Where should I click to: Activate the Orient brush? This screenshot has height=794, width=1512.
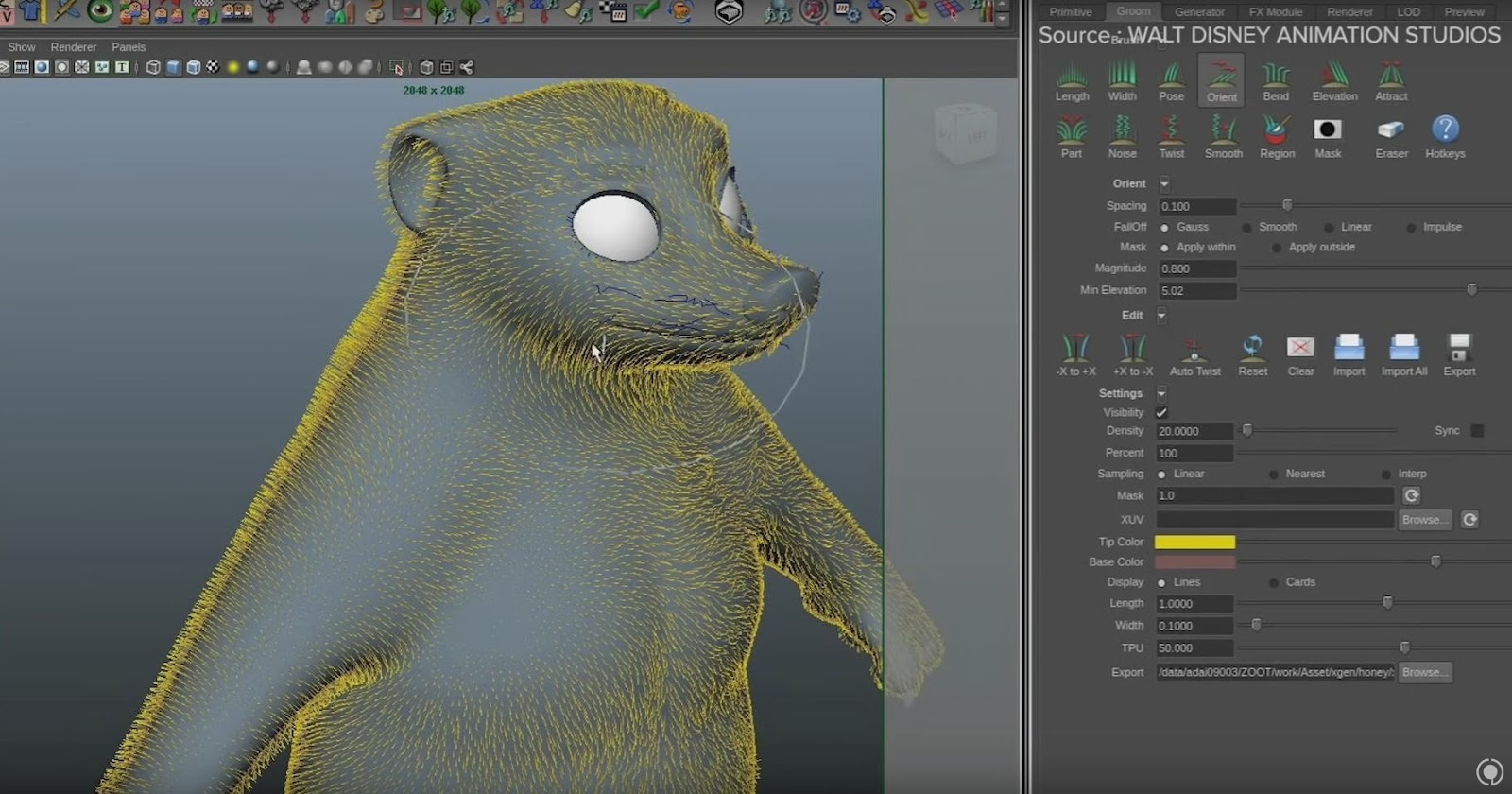(x=1221, y=81)
